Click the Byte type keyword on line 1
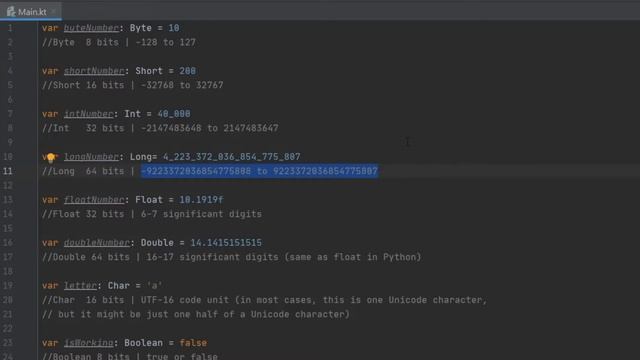This screenshot has width=640, height=360. pos(141,28)
